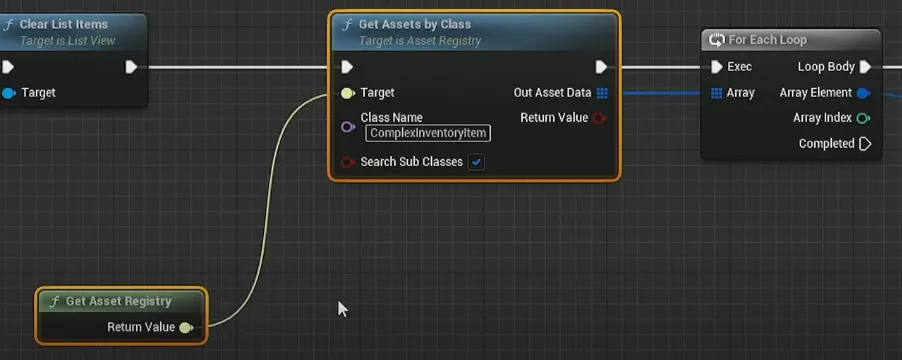
Task: Click the 'Target is Asset Registry' subtitle text
Action: 420,41
